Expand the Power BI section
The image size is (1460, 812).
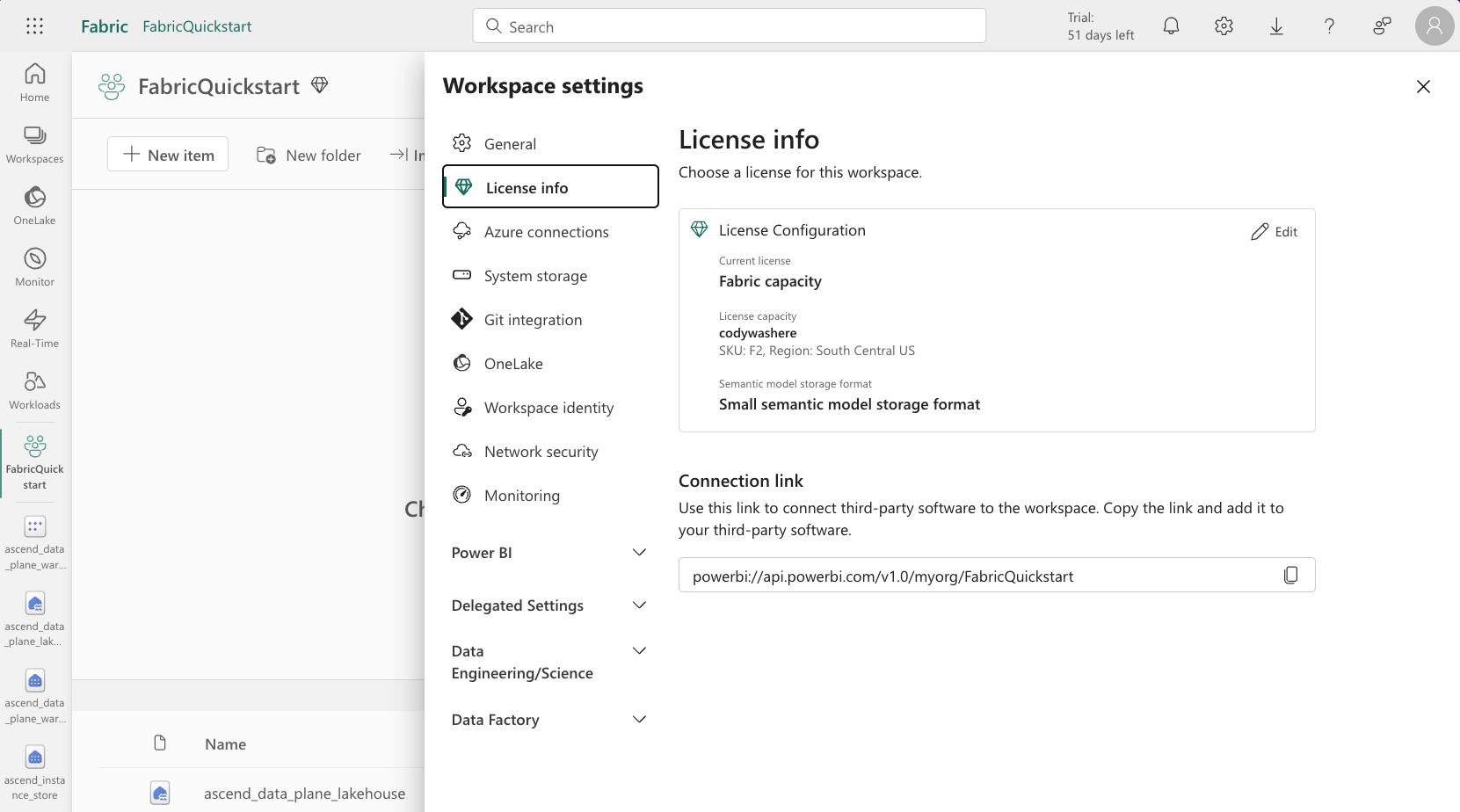tap(550, 553)
